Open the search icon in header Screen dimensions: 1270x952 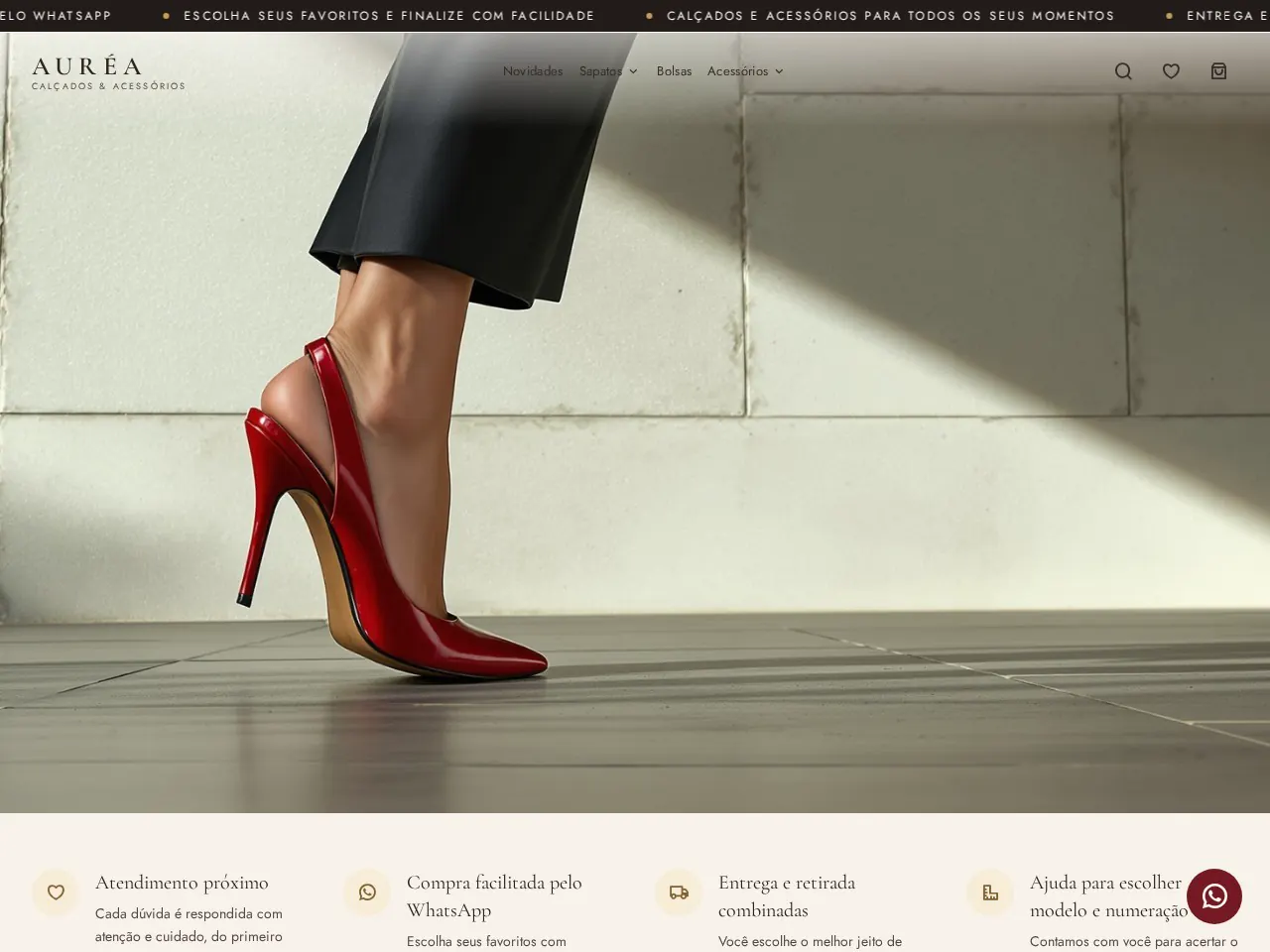pos(1123,71)
